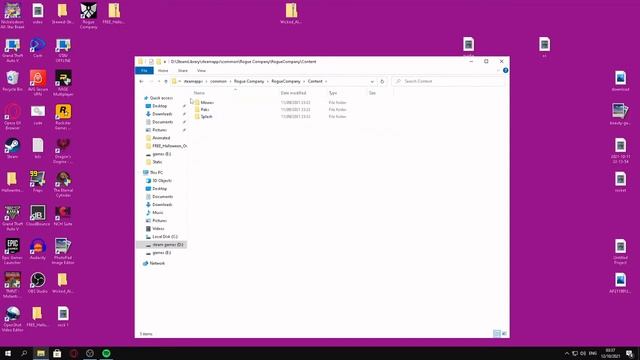The height and width of the screenshot is (360, 640).
Task: Select the Movies folder
Action: point(207,102)
